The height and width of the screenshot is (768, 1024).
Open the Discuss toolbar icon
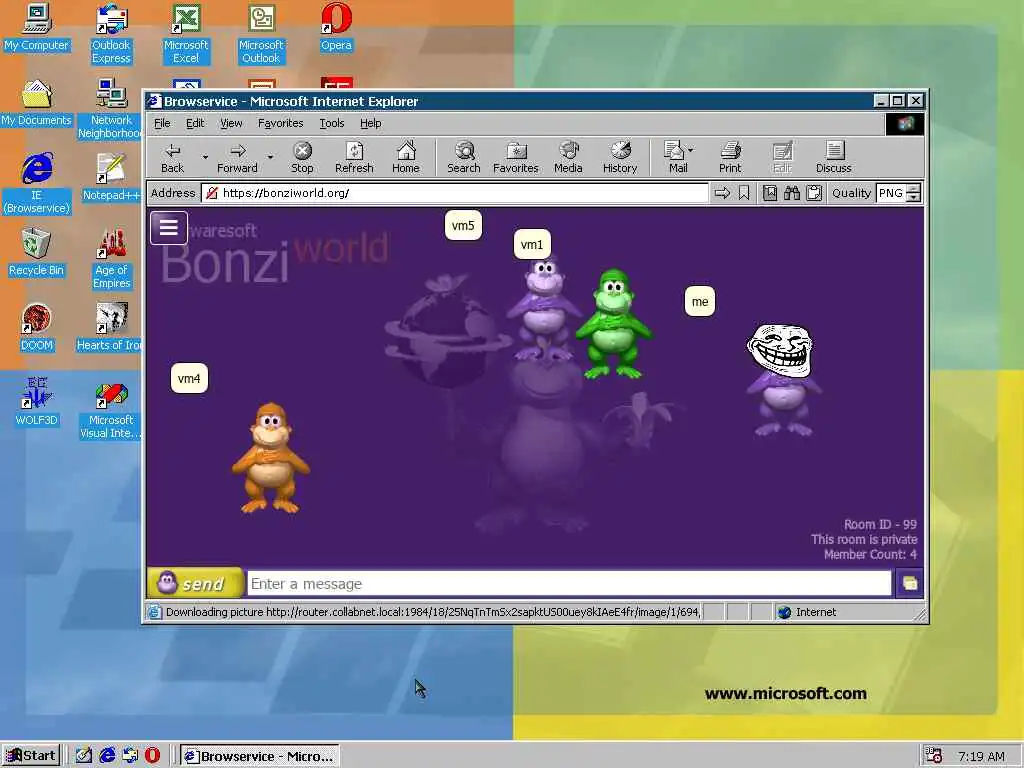[833, 157]
